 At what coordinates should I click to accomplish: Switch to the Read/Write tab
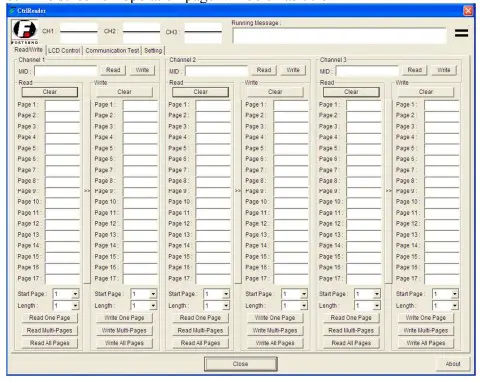click(x=28, y=50)
